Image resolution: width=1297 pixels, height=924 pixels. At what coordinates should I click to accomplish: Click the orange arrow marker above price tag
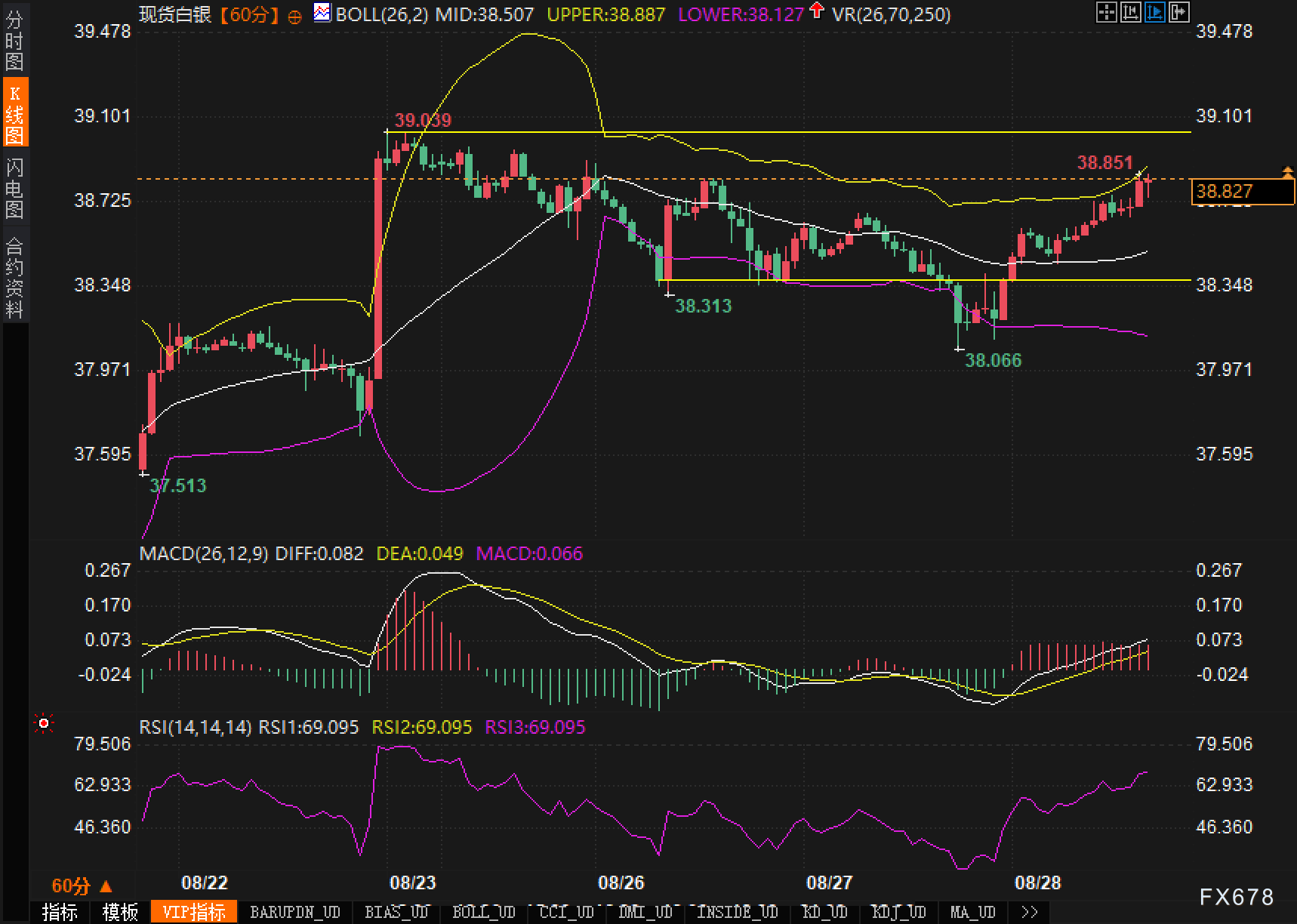coord(1288,171)
